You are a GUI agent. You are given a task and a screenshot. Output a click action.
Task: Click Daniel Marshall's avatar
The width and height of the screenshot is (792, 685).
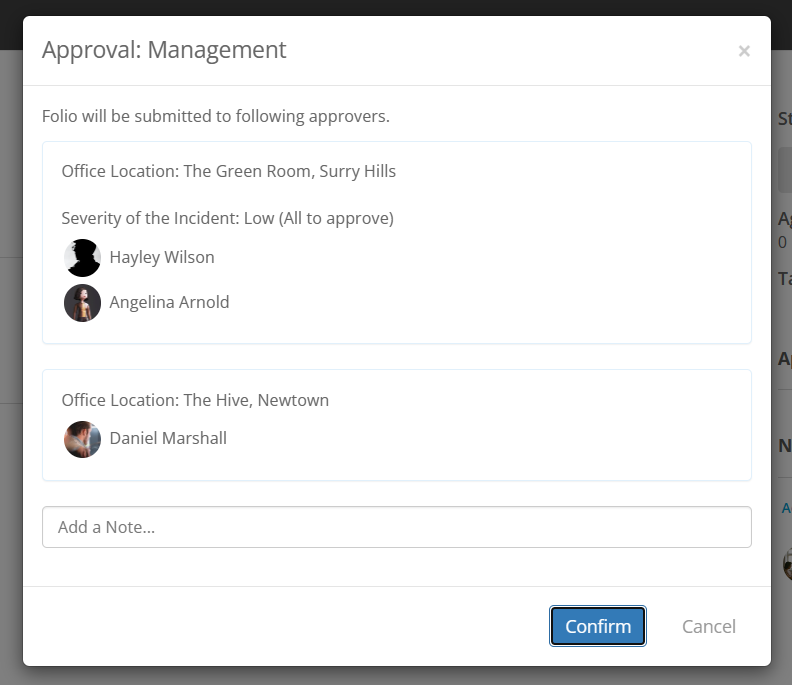(x=82, y=439)
